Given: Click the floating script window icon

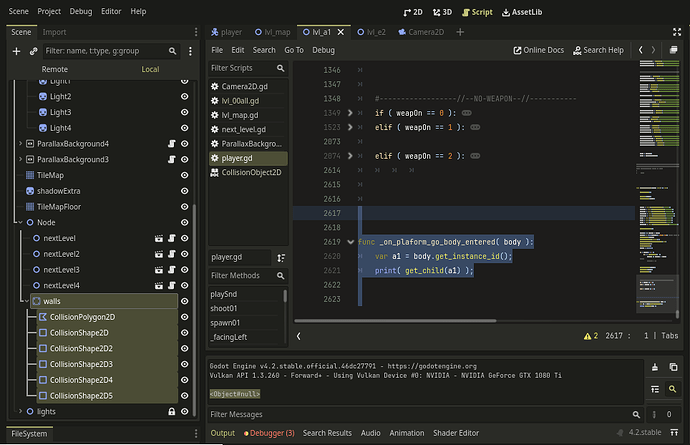Looking at the screenshot, I should (x=673, y=50).
